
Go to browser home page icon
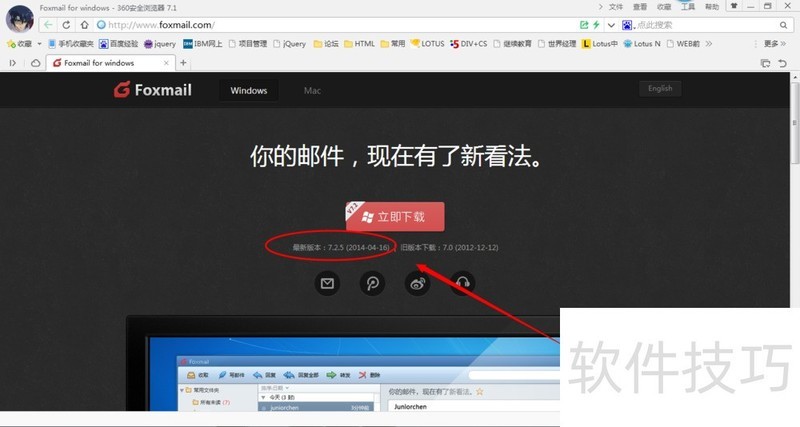(85, 24)
